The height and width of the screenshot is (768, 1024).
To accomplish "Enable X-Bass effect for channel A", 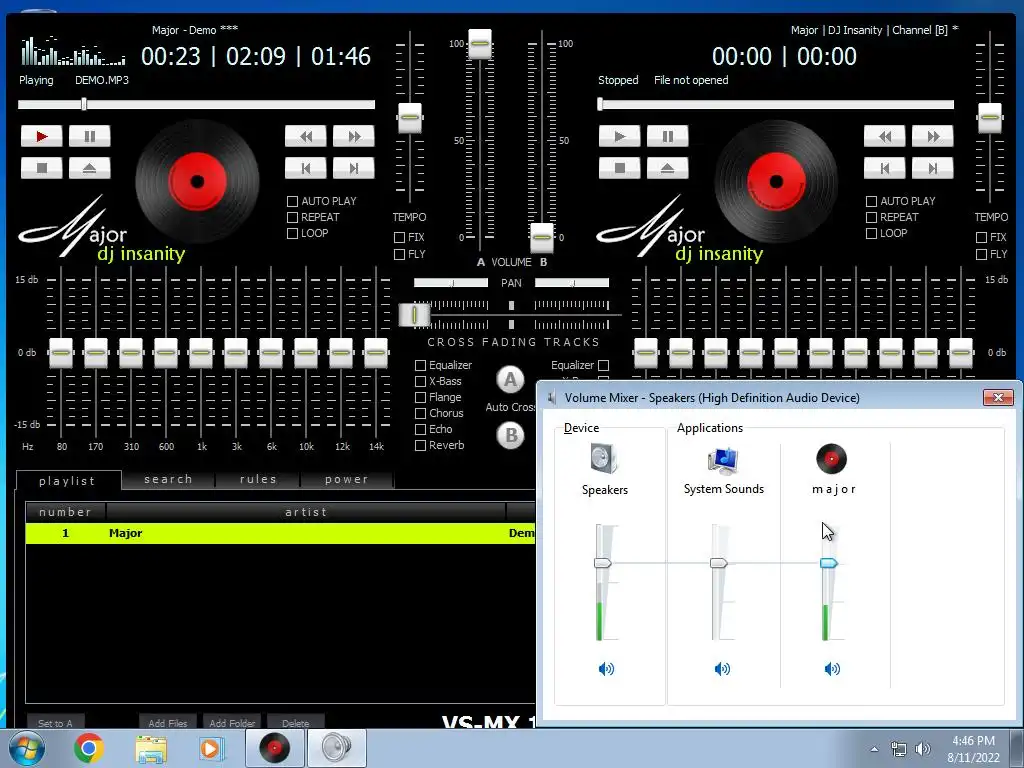I will (x=421, y=381).
